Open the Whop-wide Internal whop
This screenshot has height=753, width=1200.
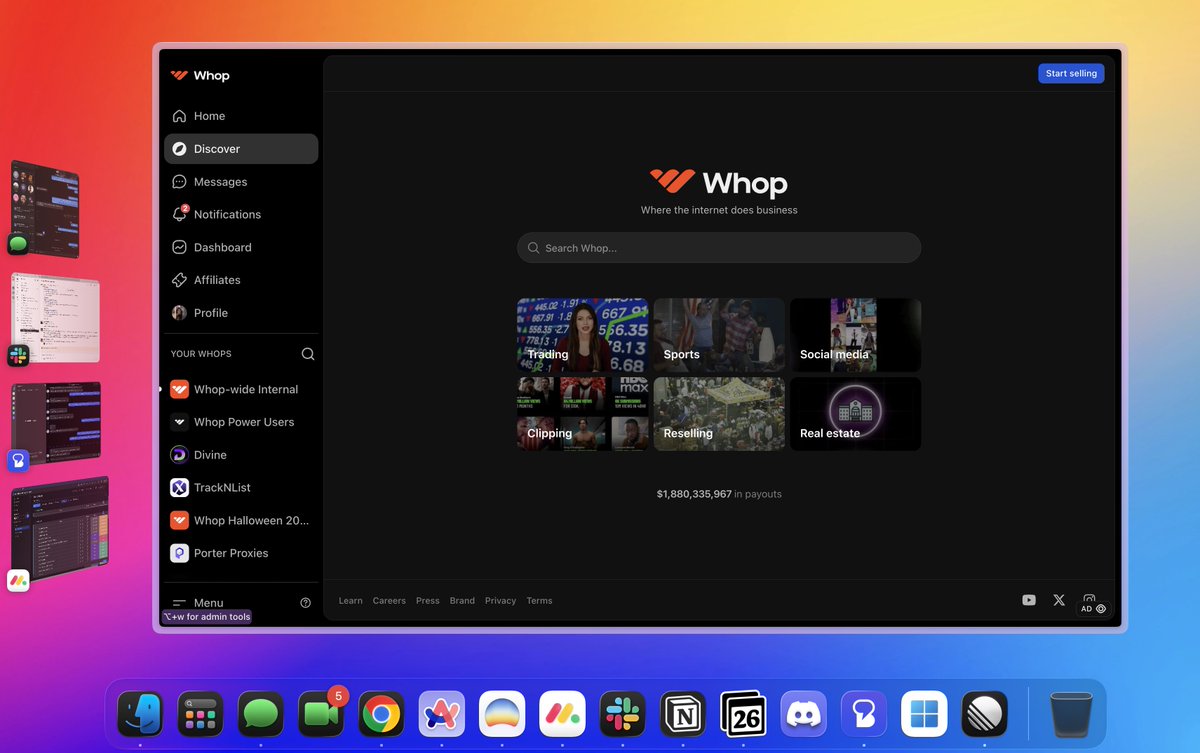(241, 389)
